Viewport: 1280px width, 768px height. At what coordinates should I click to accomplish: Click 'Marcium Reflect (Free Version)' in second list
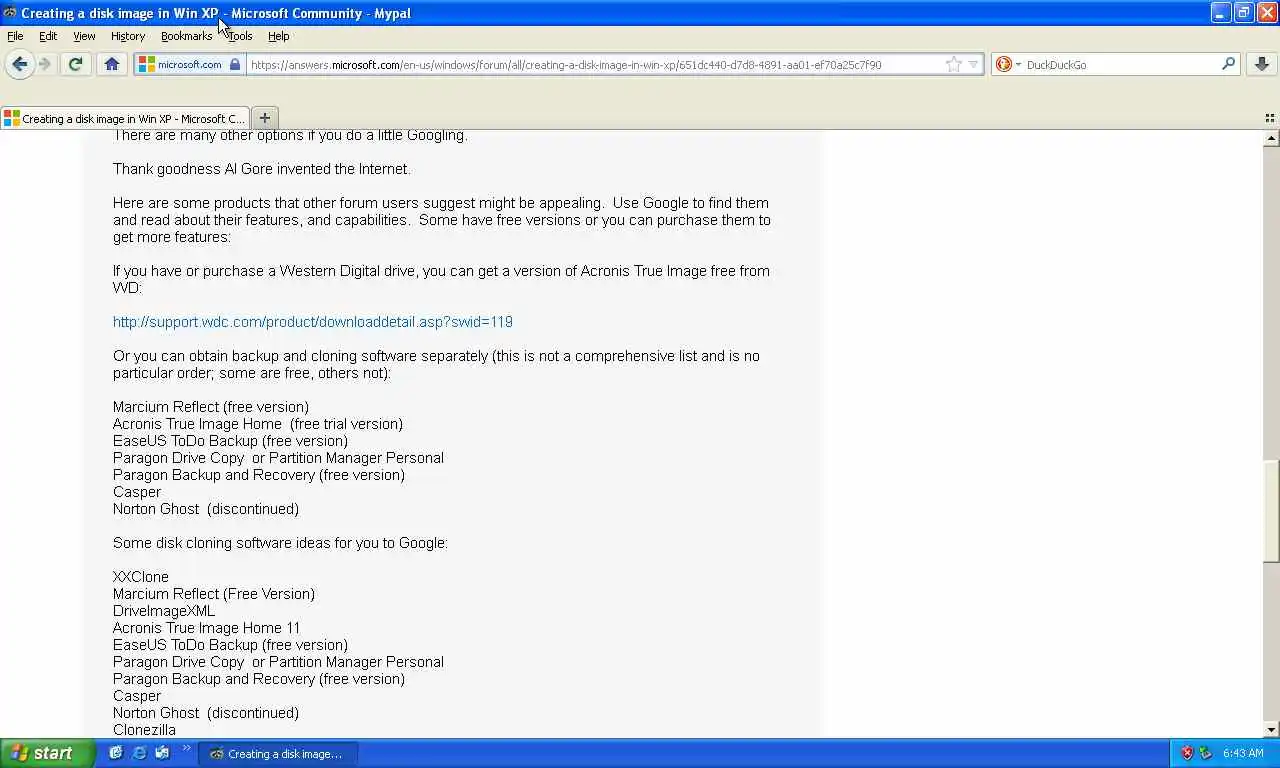click(x=214, y=594)
